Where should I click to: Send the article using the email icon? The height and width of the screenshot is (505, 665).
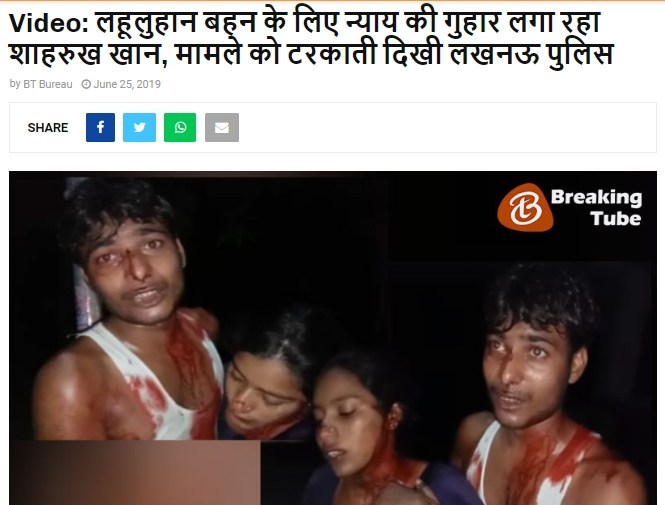[222, 127]
